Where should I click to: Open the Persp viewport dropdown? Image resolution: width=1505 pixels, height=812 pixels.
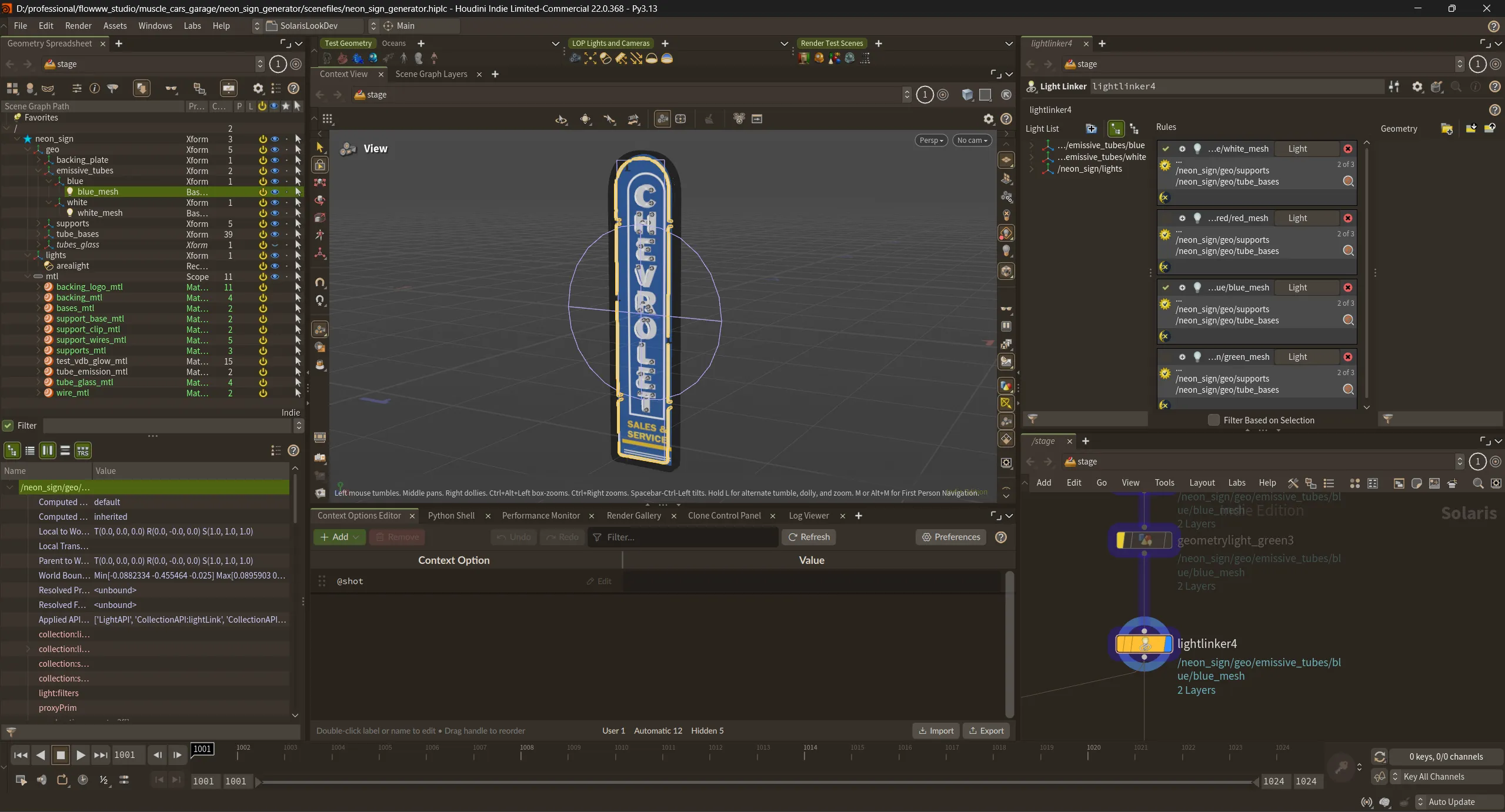point(930,140)
